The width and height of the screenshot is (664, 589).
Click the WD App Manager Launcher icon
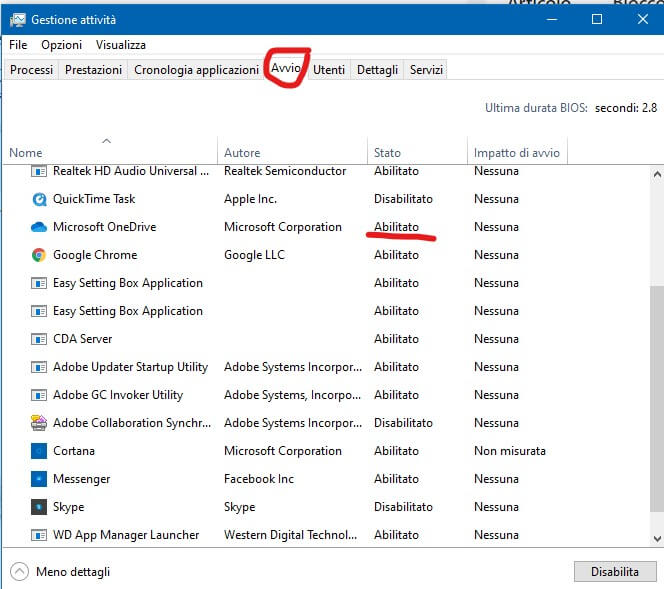point(39,535)
